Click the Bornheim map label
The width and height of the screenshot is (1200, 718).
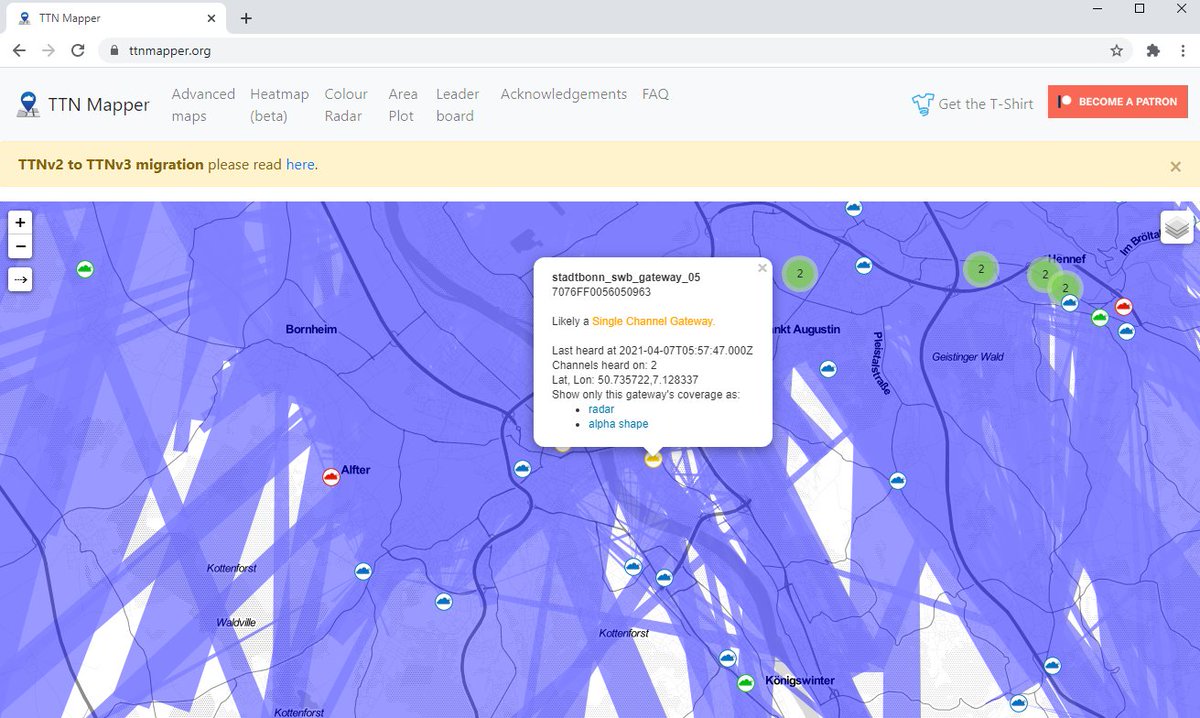(x=311, y=329)
